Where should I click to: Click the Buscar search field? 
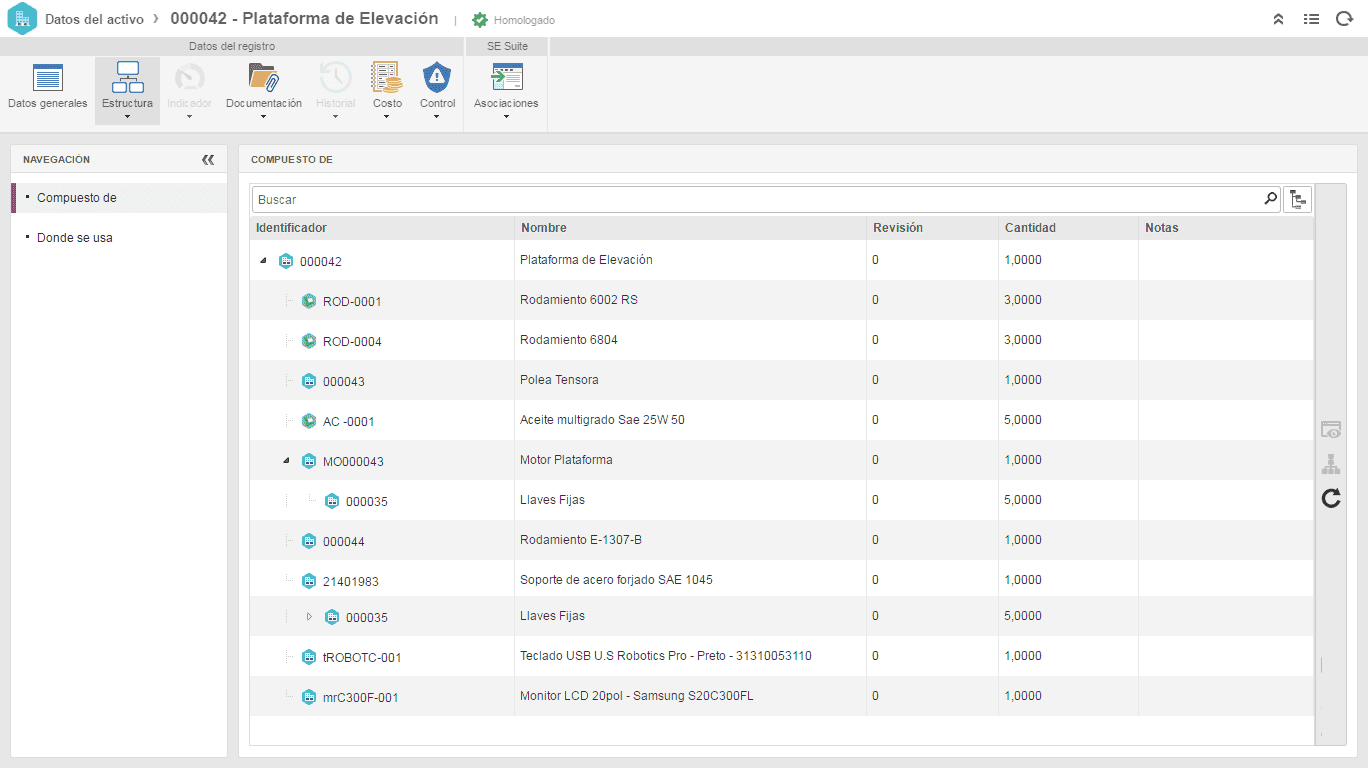pyautogui.click(x=757, y=199)
